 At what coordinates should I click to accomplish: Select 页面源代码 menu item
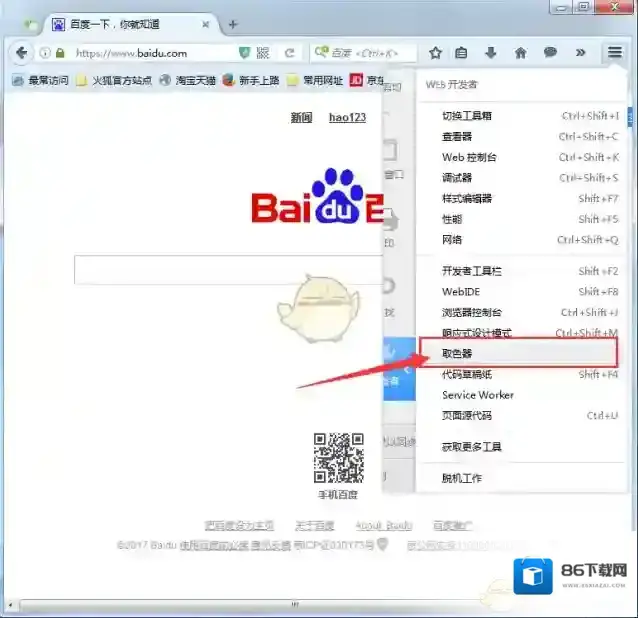coord(523,416)
